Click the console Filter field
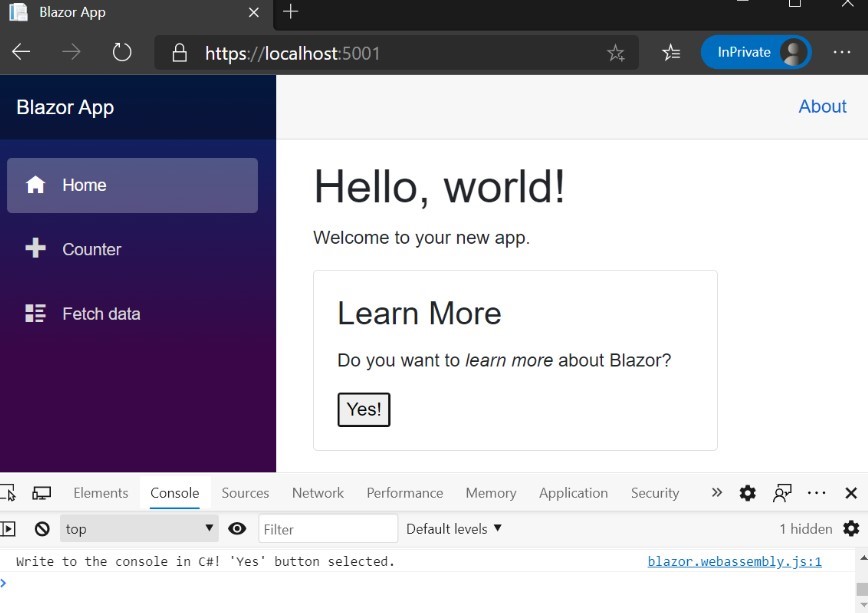Screen dimensions: 868x613 coord(328,529)
